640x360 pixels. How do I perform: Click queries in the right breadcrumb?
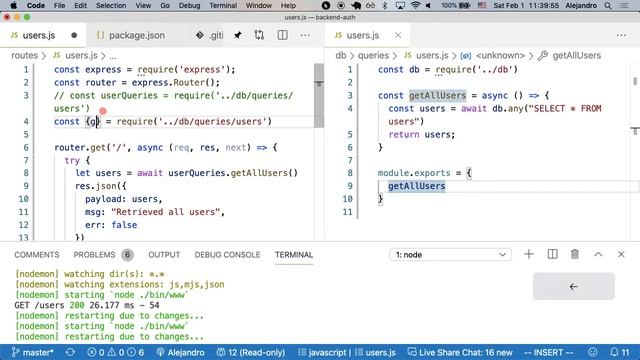(373, 56)
